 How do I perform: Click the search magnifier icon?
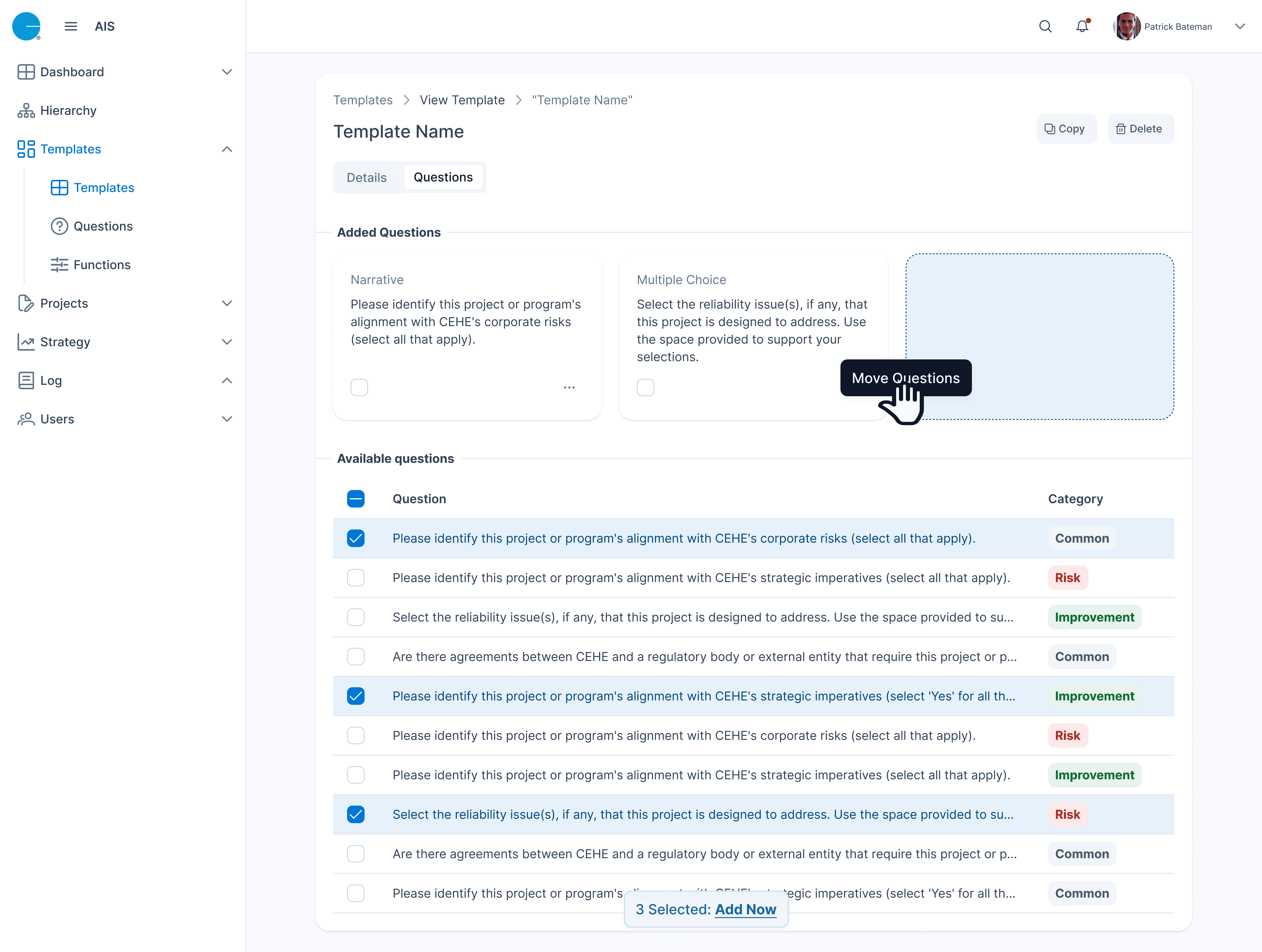pyautogui.click(x=1045, y=26)
